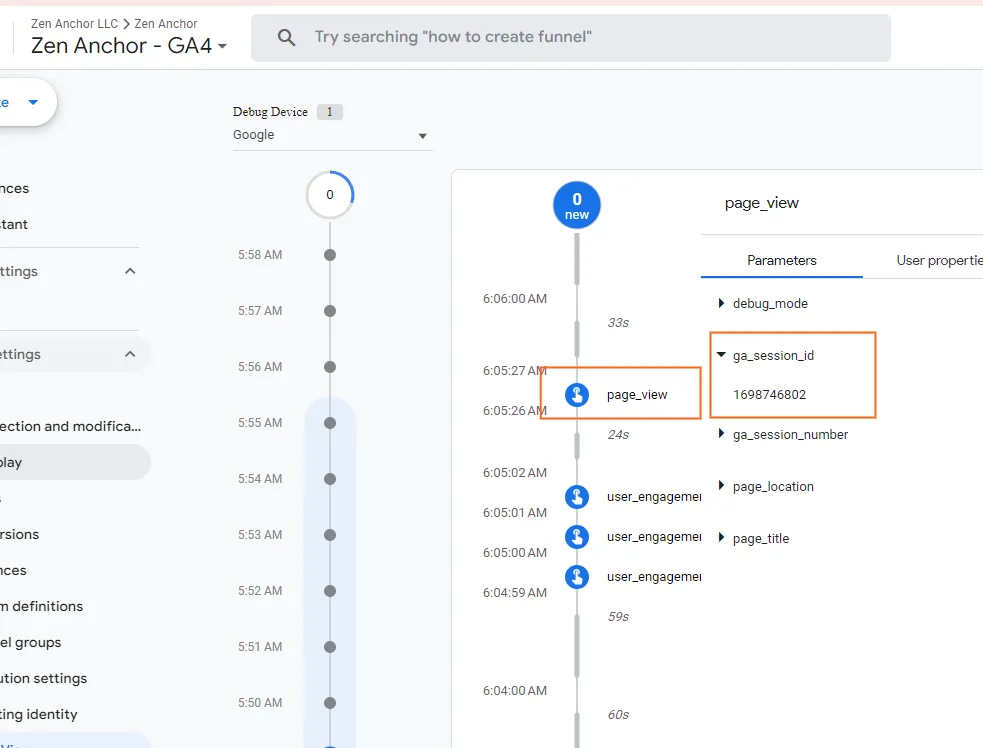The image size is (983, 748).
Task: Click the 33s gap duration label
Action: pyautogui.click(x=618, y=323)
